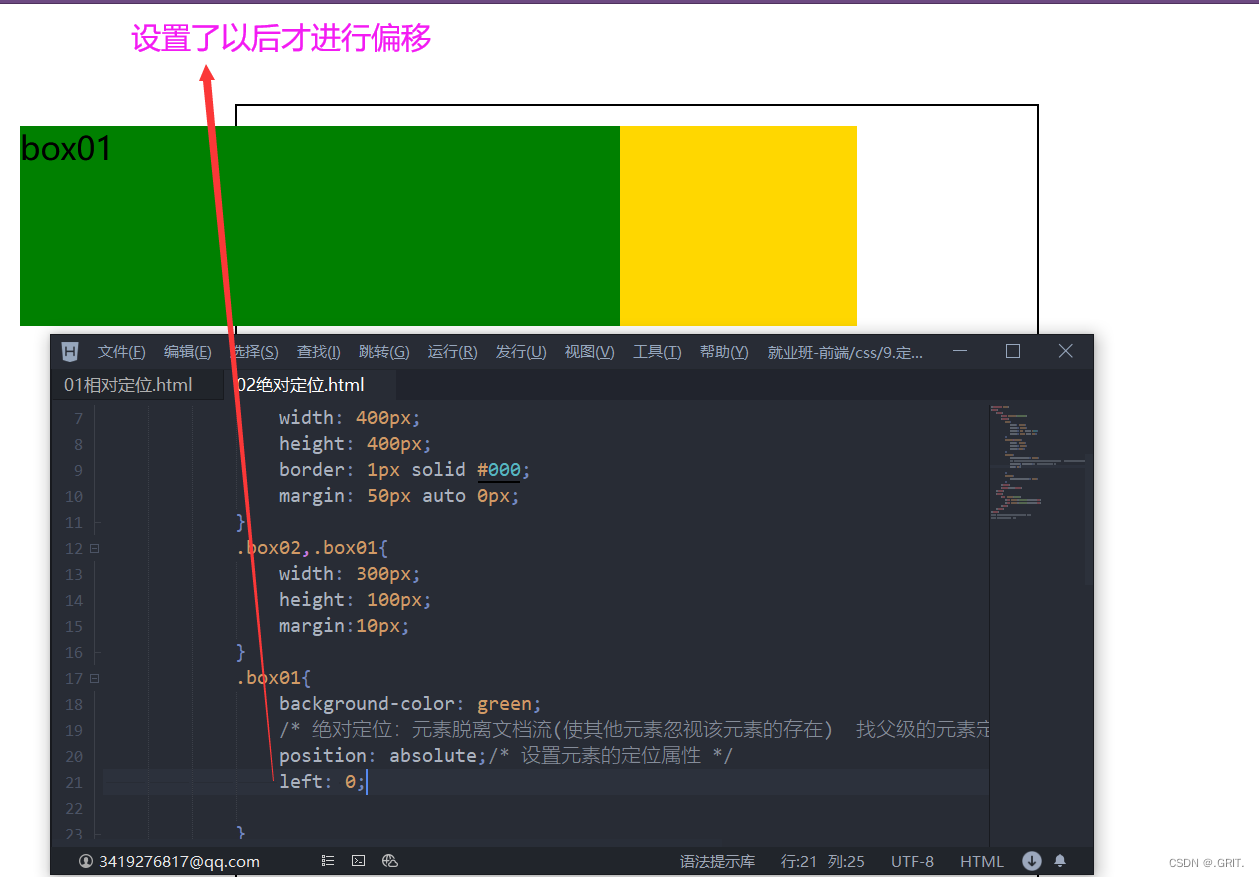
Task: Click line number 21 in gutter
Action: (74, 782)
